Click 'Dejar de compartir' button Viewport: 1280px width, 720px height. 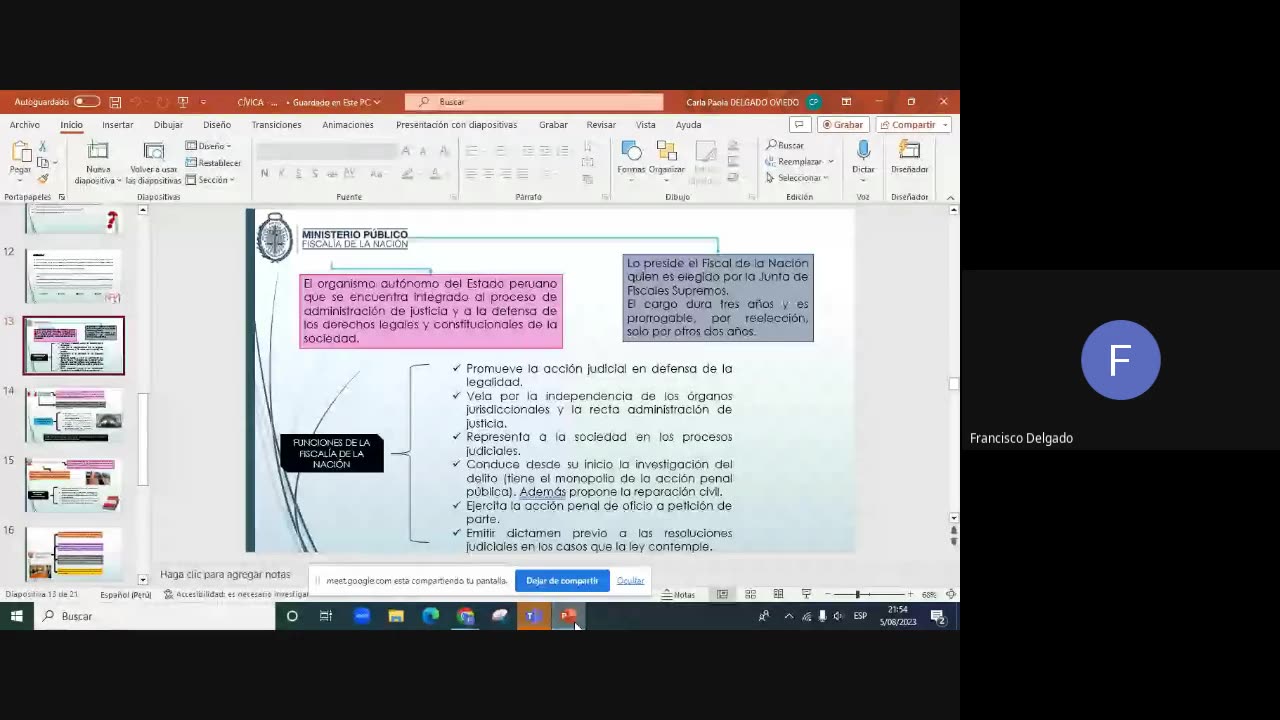point(562,581)
